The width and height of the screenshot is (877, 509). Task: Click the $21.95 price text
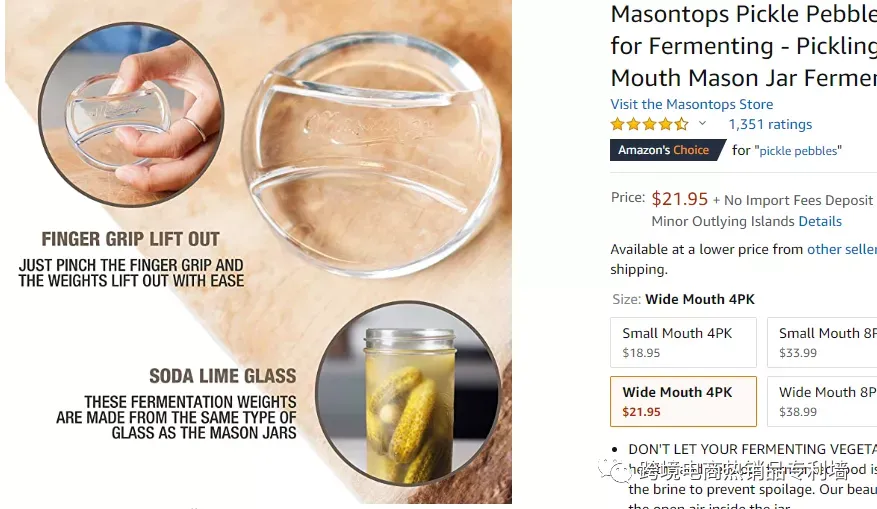(680, 199)
